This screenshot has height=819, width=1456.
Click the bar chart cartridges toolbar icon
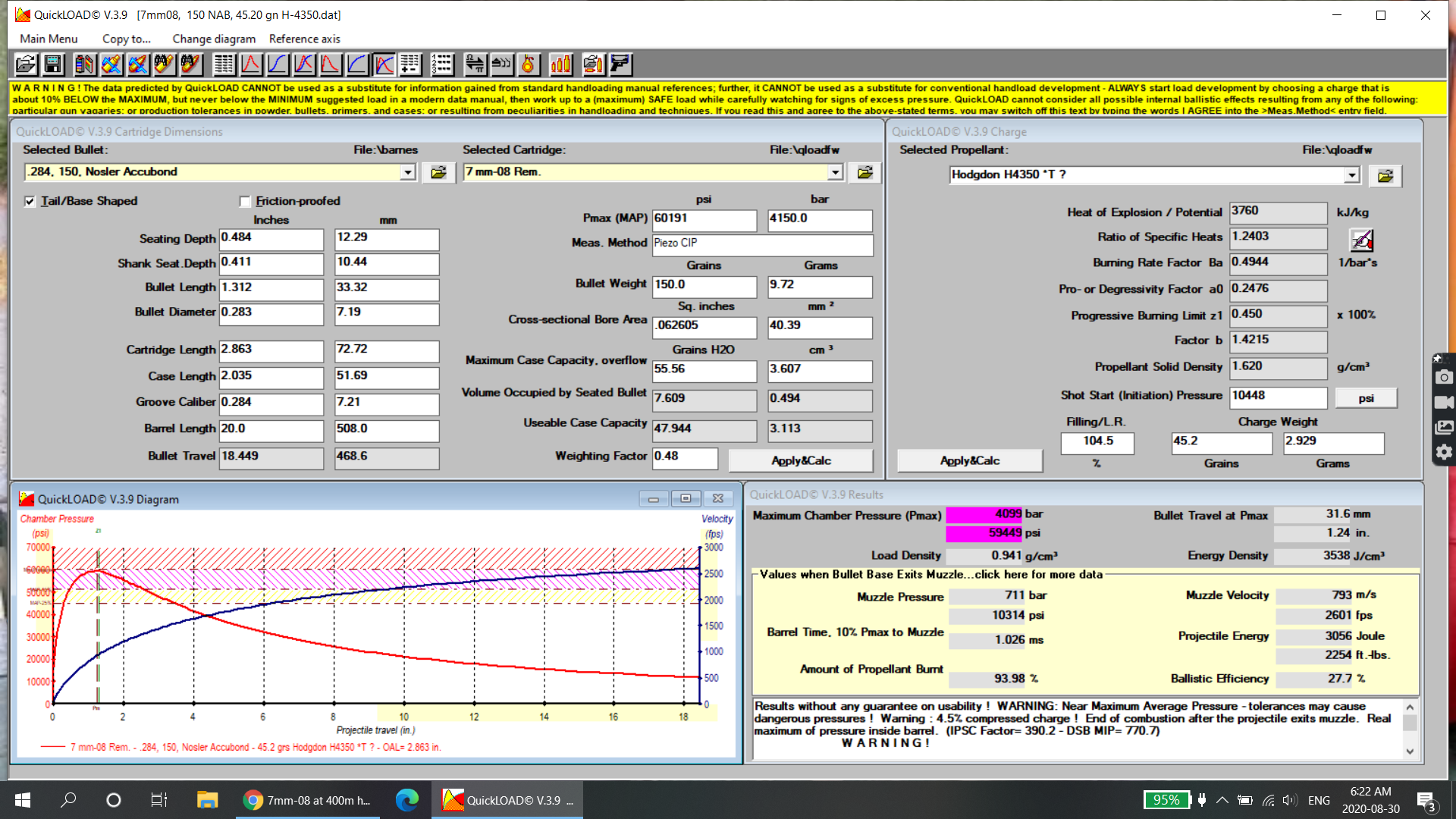tap(561, 64)
